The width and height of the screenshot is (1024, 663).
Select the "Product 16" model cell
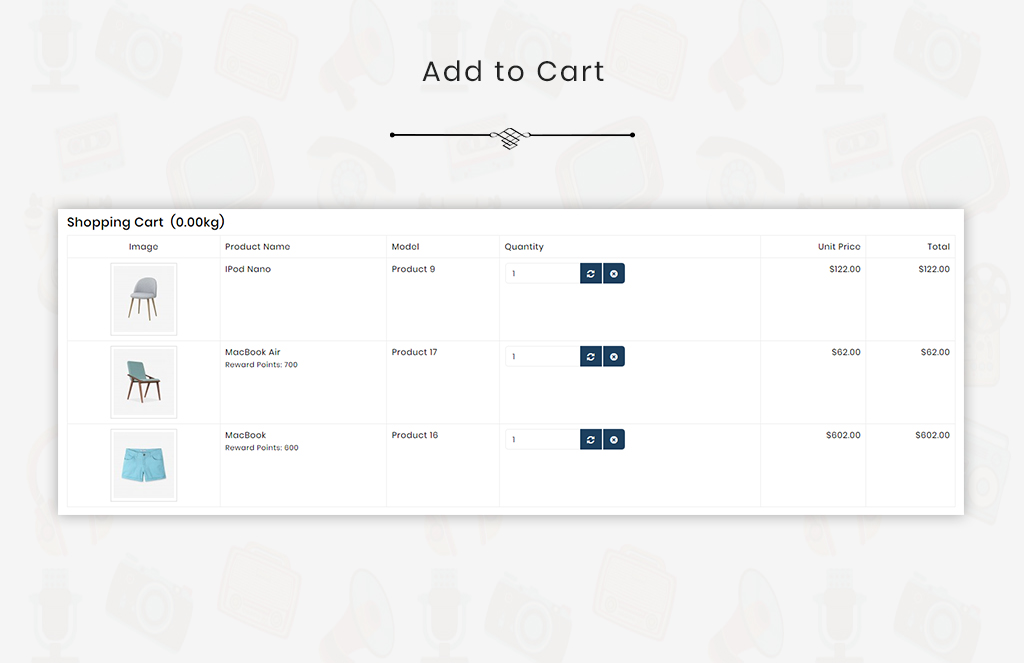(x=415, y=435)
